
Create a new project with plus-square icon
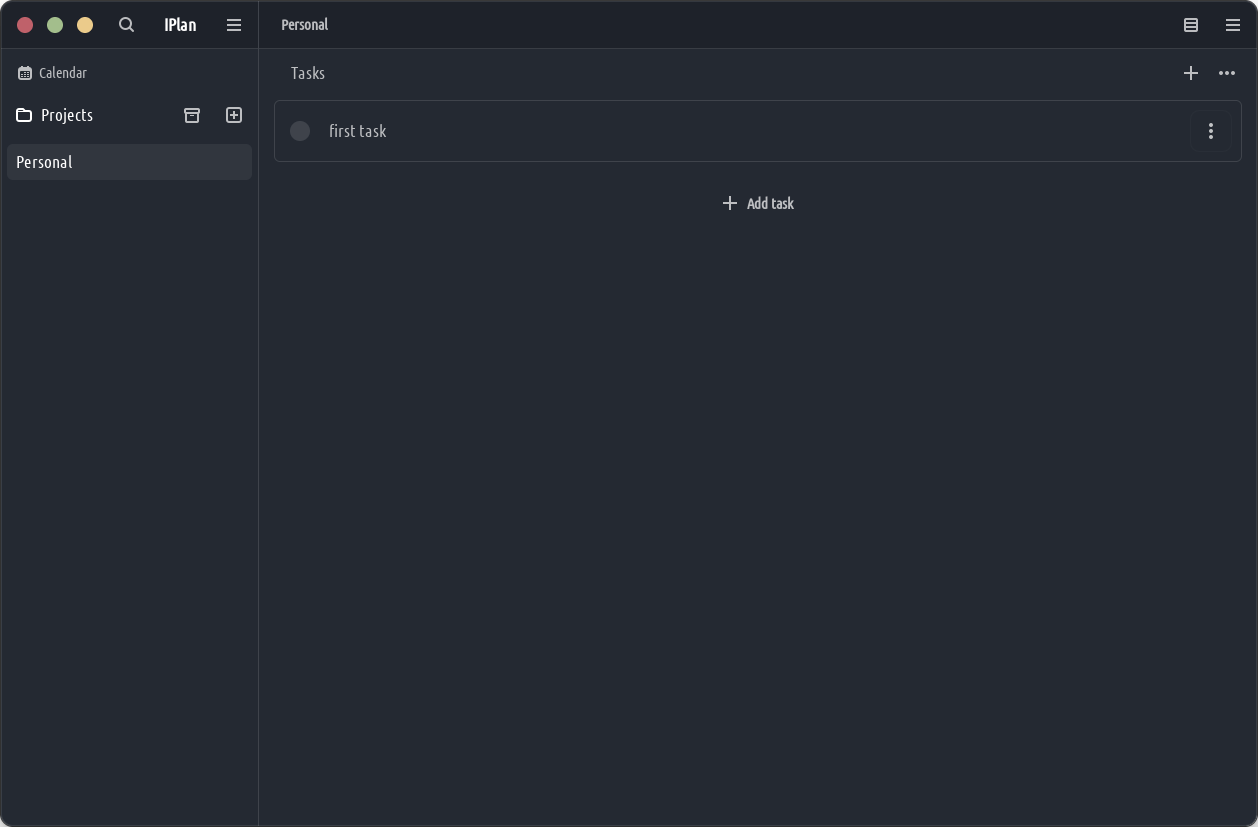(234, 115)
